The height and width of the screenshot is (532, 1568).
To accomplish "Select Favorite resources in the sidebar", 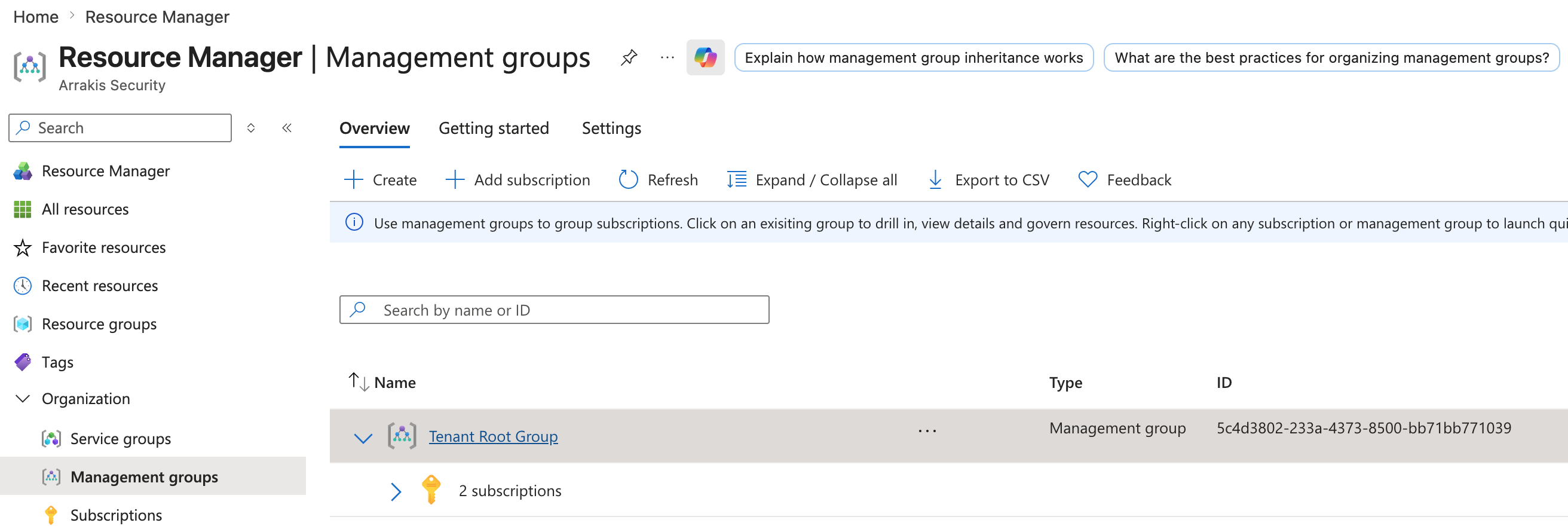I will [103, 247].
